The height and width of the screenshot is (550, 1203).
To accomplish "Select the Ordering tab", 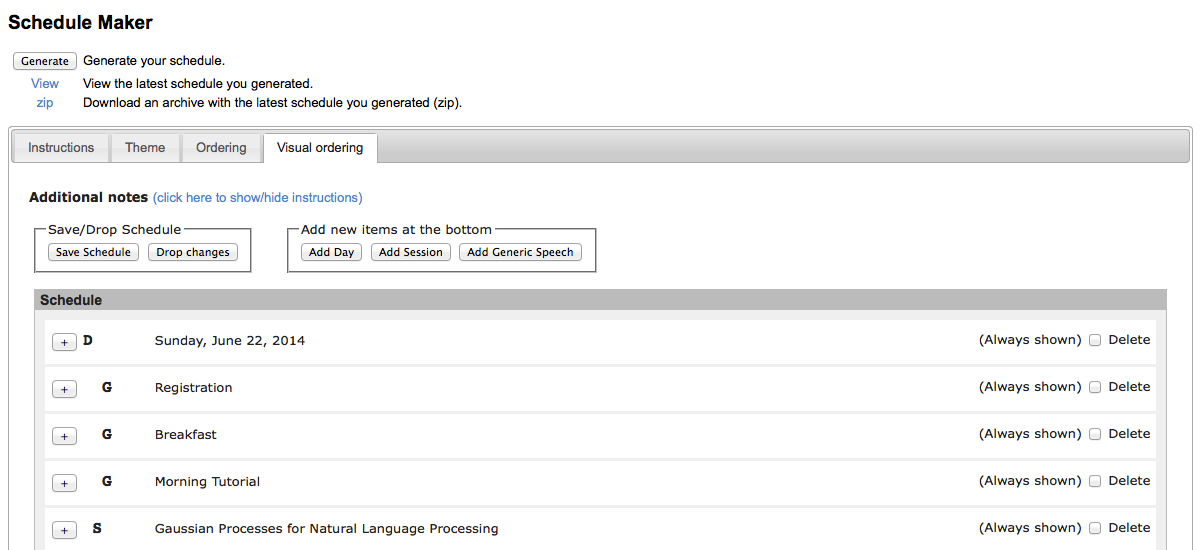I will [221, 148].
